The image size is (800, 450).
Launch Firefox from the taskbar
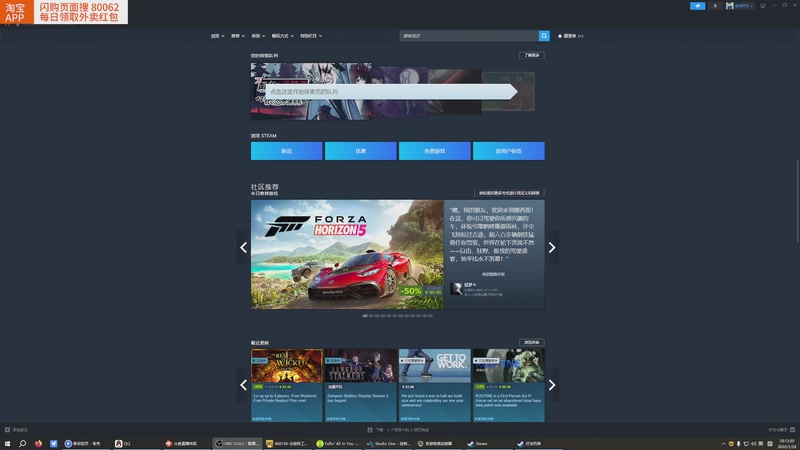(x=38, y=443)
